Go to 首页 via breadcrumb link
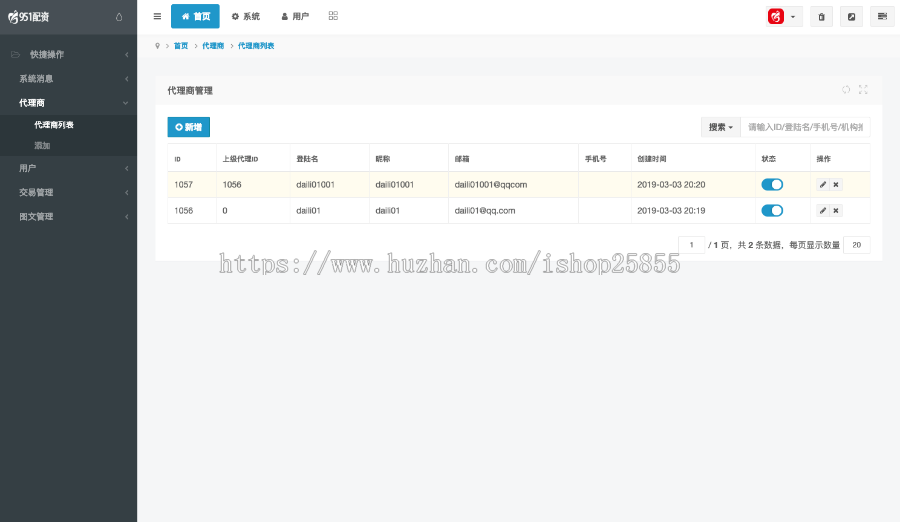 coord(181,46)
